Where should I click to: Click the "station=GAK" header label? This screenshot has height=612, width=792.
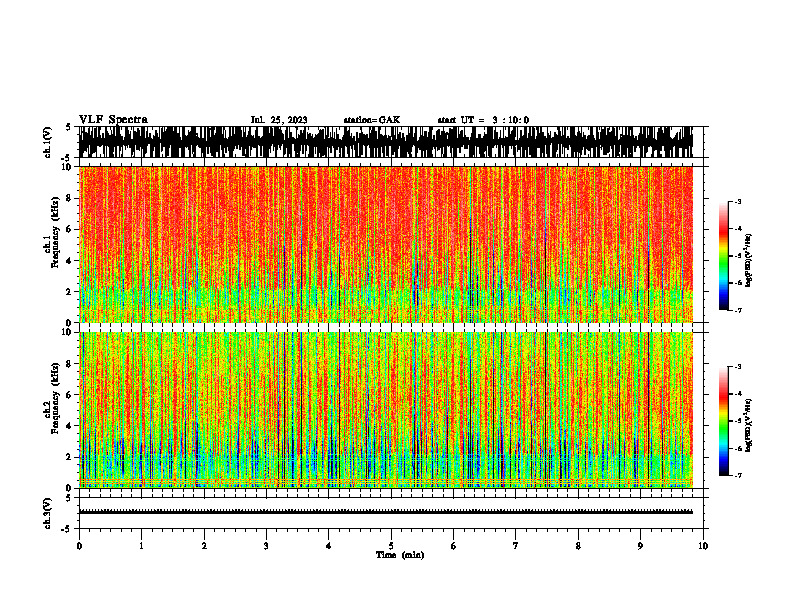pyautogui.click(x=372, y=120)
